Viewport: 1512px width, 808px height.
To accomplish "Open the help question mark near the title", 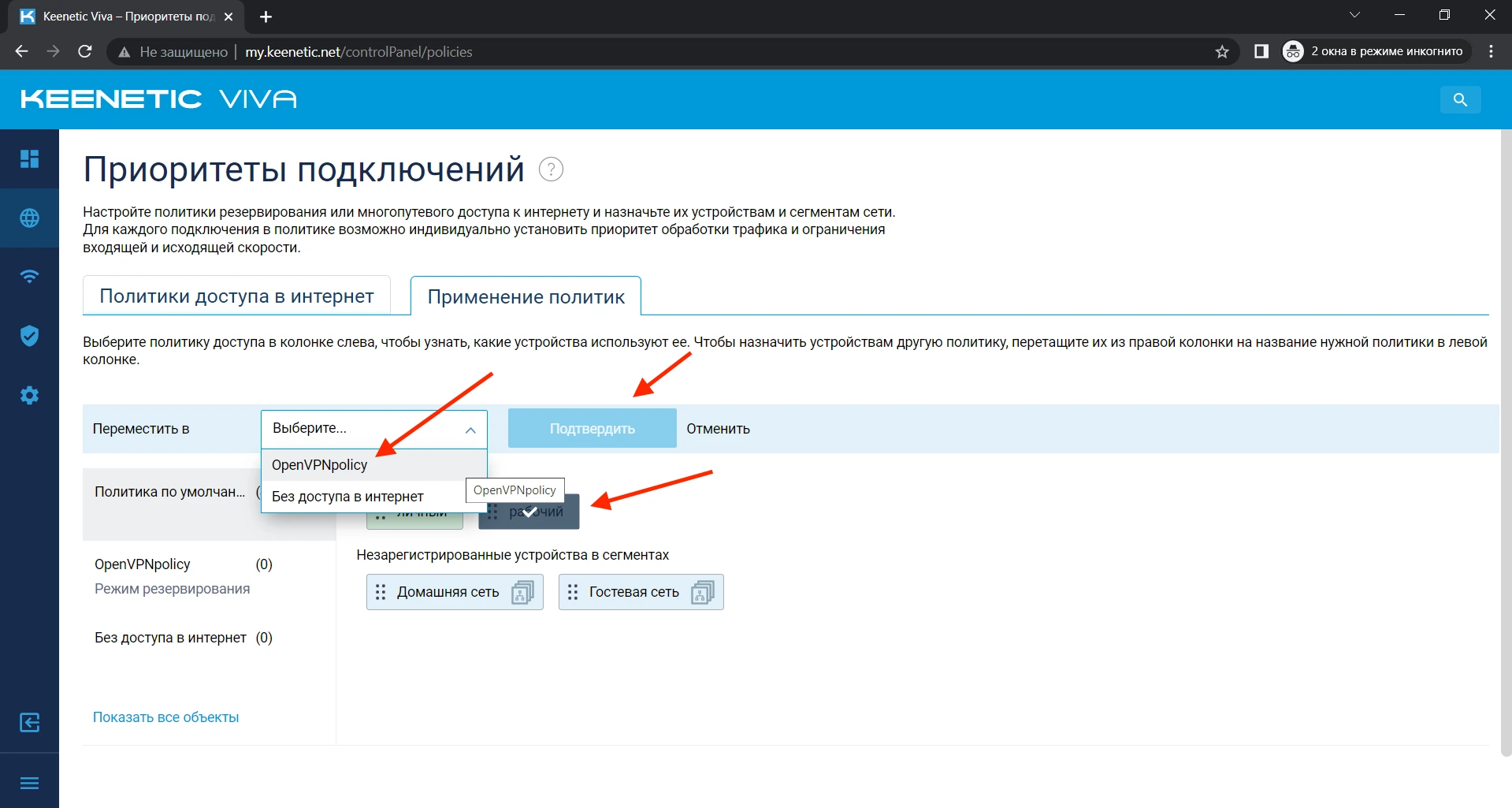I will click(x=550, y=168).
